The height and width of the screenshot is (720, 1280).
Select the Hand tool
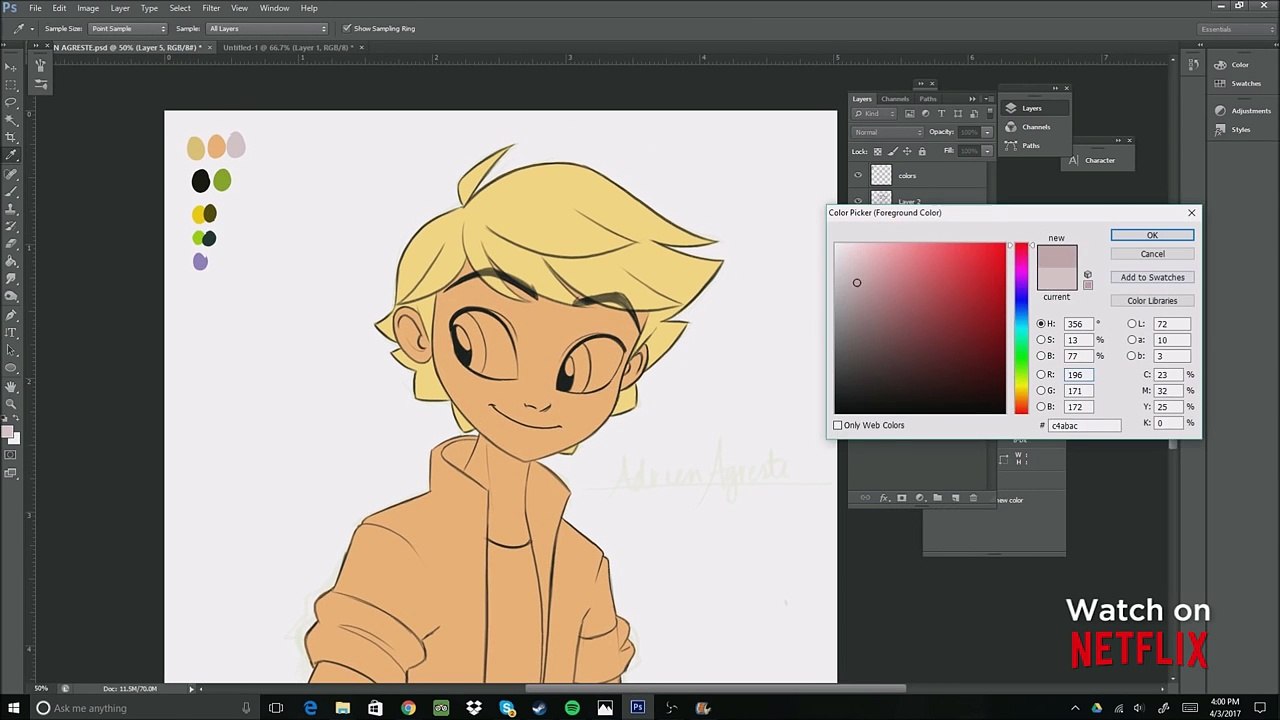point(10,386)
